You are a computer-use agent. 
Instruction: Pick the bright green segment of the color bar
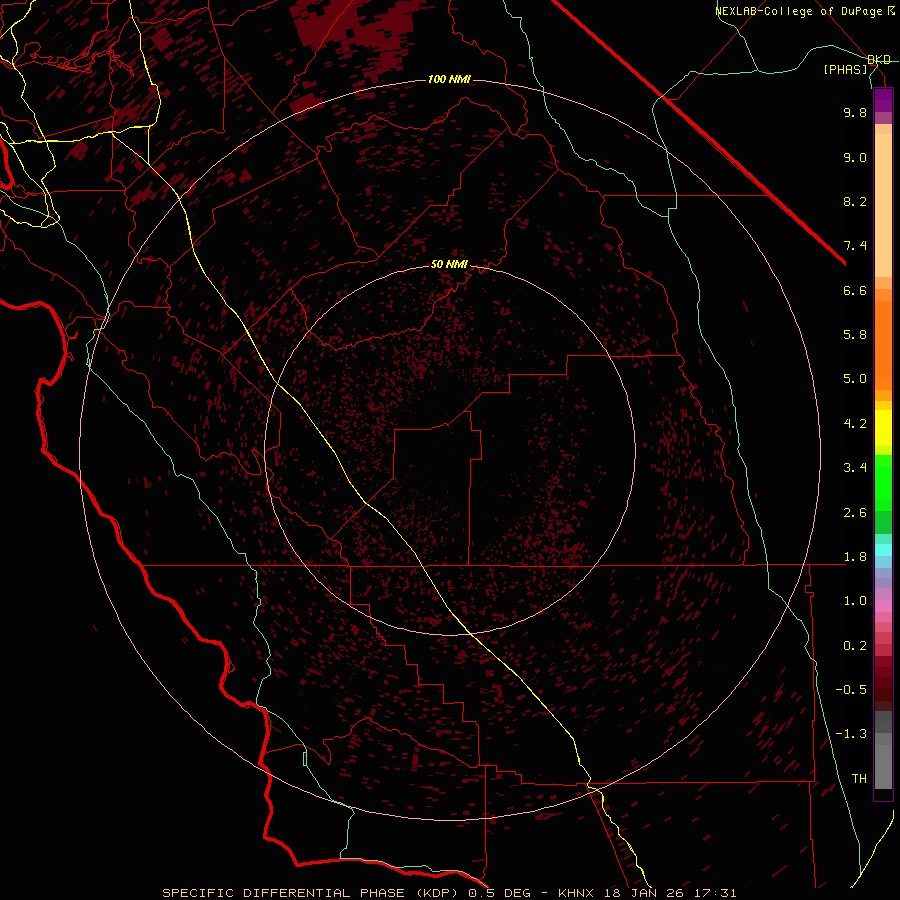click(x=883, y=483)
